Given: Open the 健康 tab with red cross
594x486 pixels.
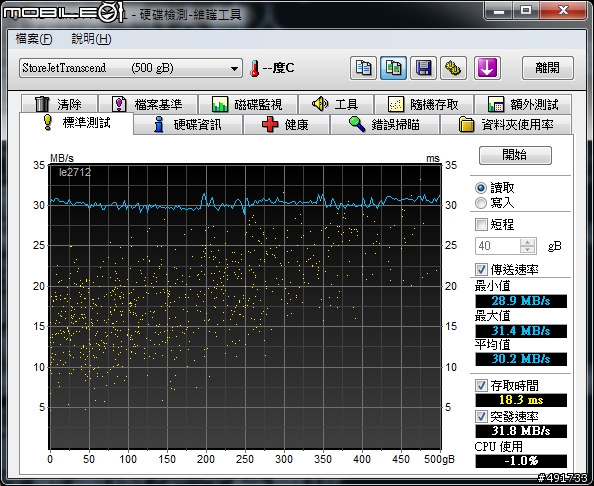Looking at the screenshot, I should (x=286, y=125).
